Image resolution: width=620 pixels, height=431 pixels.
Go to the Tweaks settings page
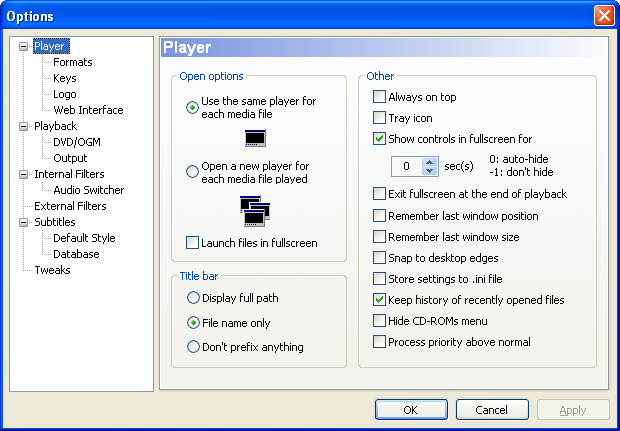tap(52, 270)
